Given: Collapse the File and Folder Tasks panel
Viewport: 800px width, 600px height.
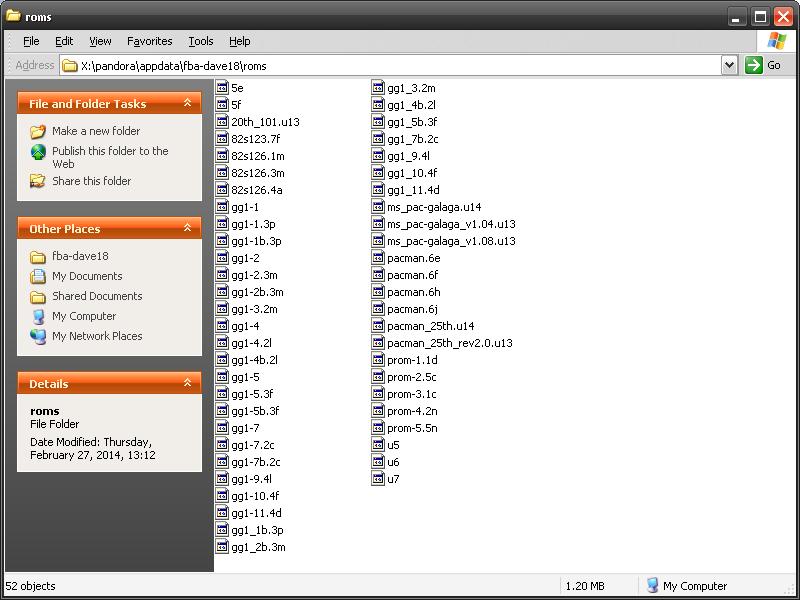Looking at the screenshot, I should 187,103.
